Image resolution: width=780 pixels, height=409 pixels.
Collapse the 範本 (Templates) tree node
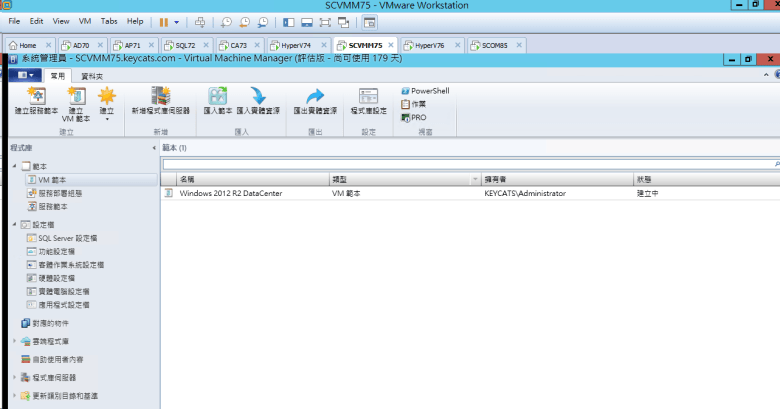(x=14, y=166)
